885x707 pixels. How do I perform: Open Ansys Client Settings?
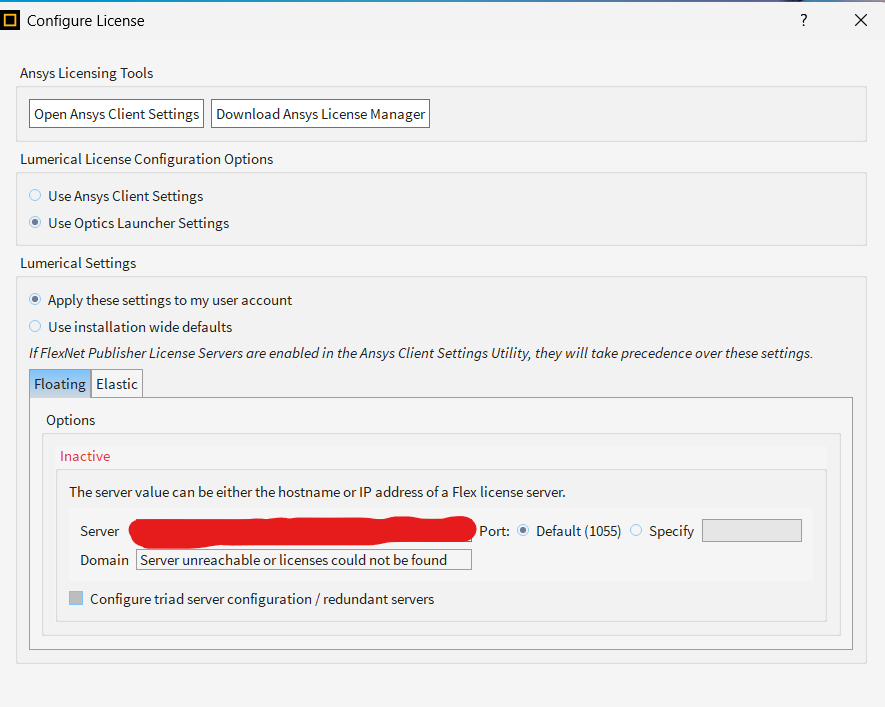(116, 114)
